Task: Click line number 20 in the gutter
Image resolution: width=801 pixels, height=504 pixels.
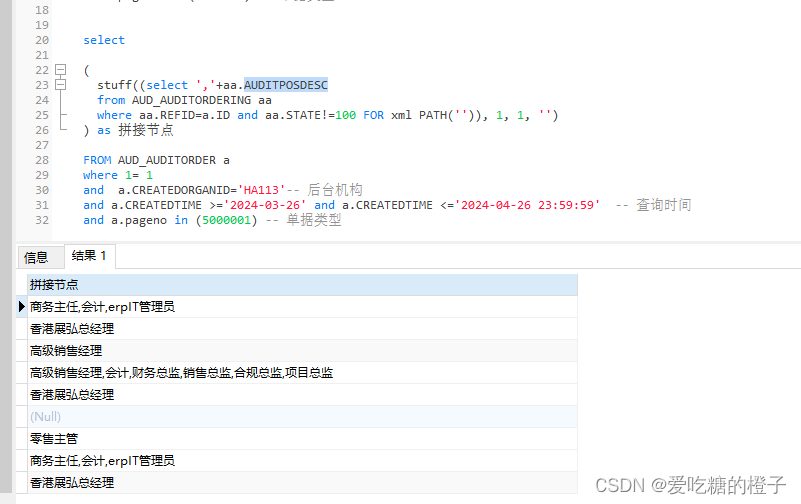Action: click(x=42, y=40)
